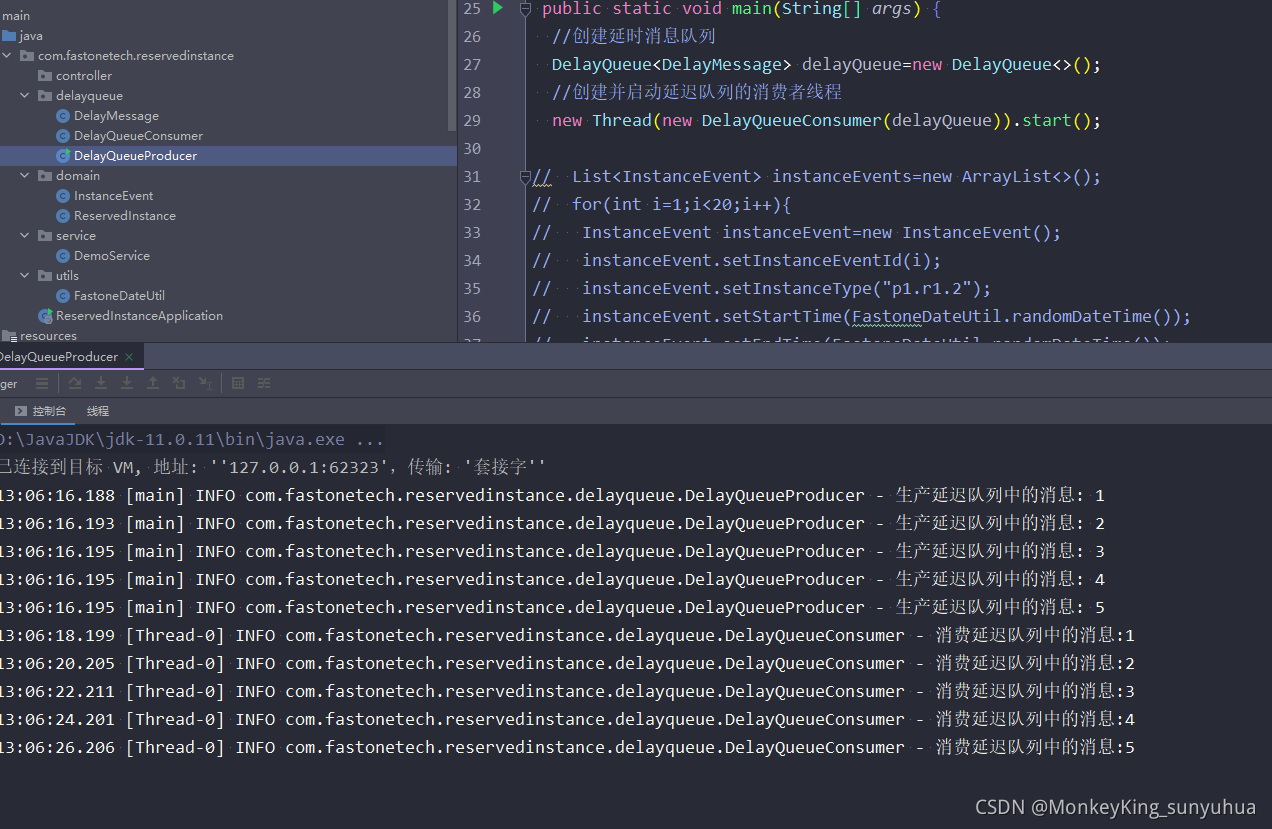Viewport: 1272px width, 829px height.
Task: Click gutter at line number 27
Action: (472, 64)
